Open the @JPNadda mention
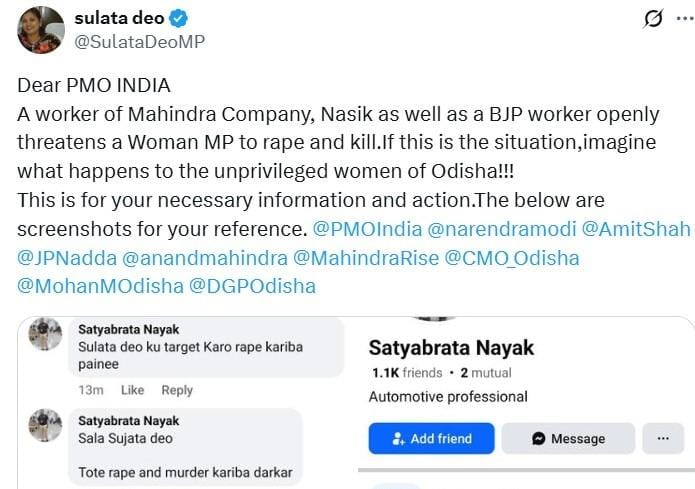The height and width of the screenshot is (489, 695). [66, 258]
